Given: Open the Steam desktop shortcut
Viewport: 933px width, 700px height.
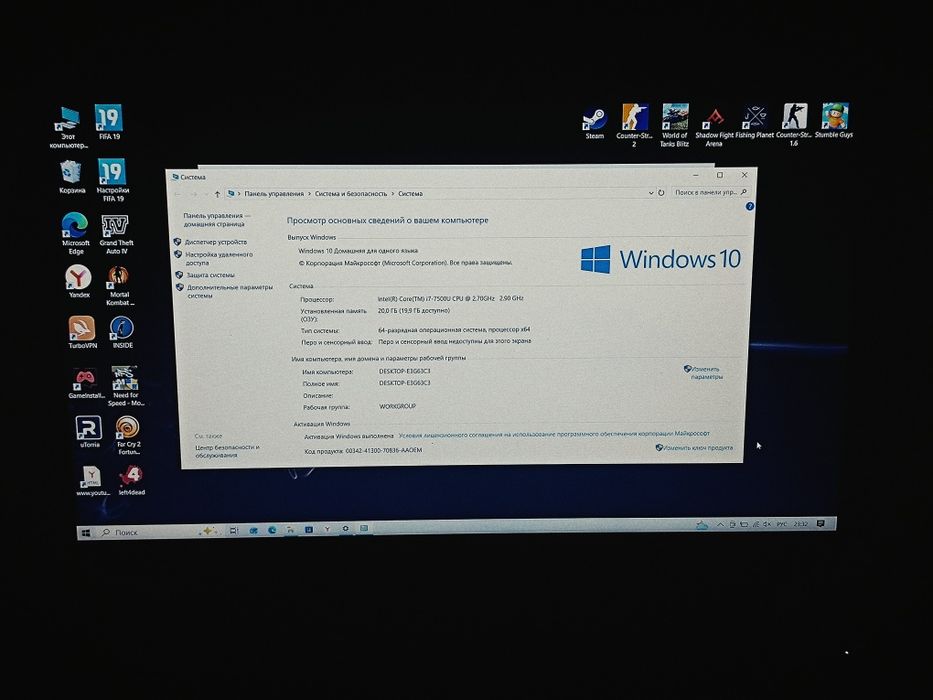Looking at the screenshot, I should (594, 123).
